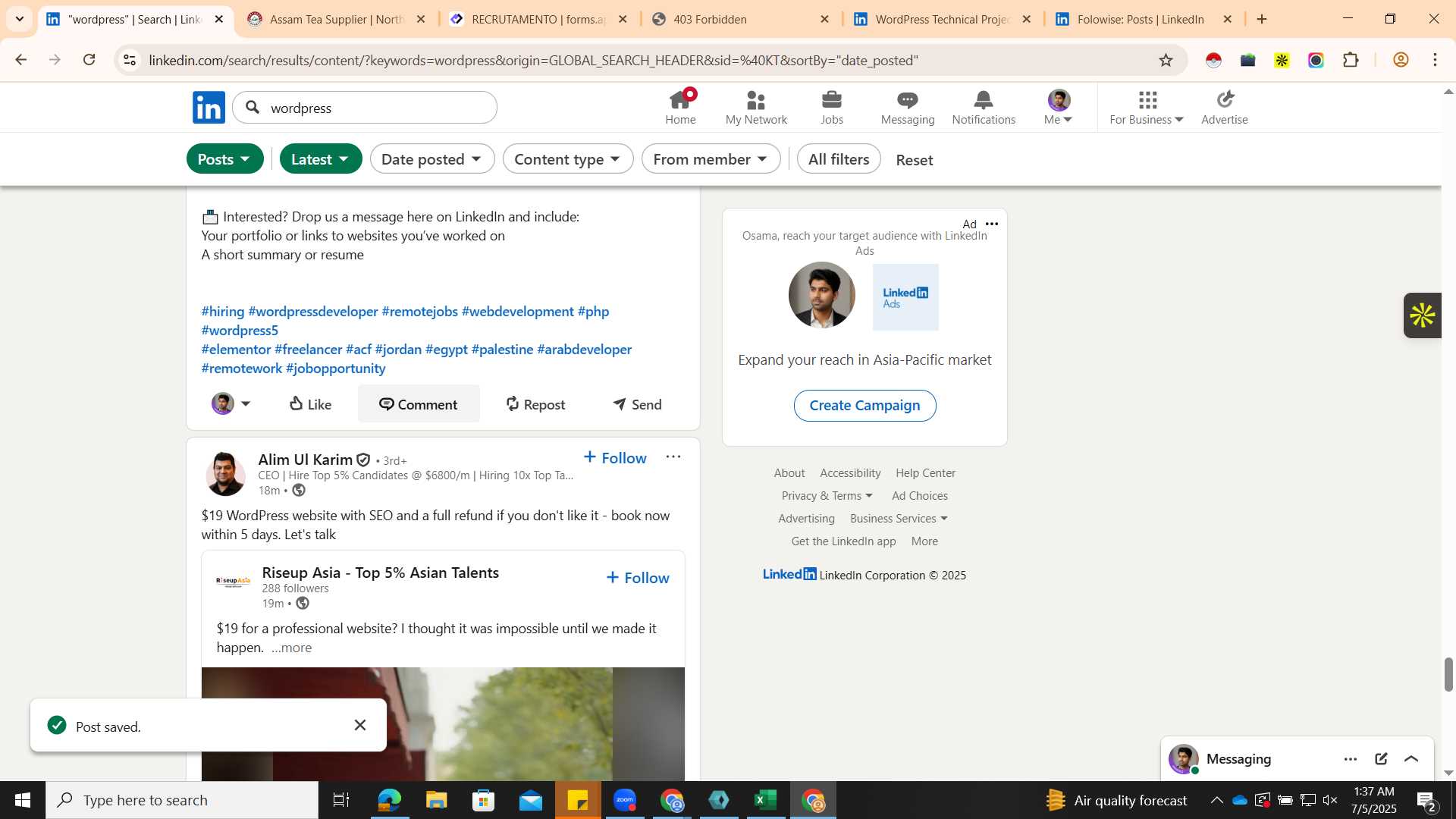The height and width of the screenshot is (819, 1456).
Task: Open the Chrome menu three dots
Action: click(1435, 60)
